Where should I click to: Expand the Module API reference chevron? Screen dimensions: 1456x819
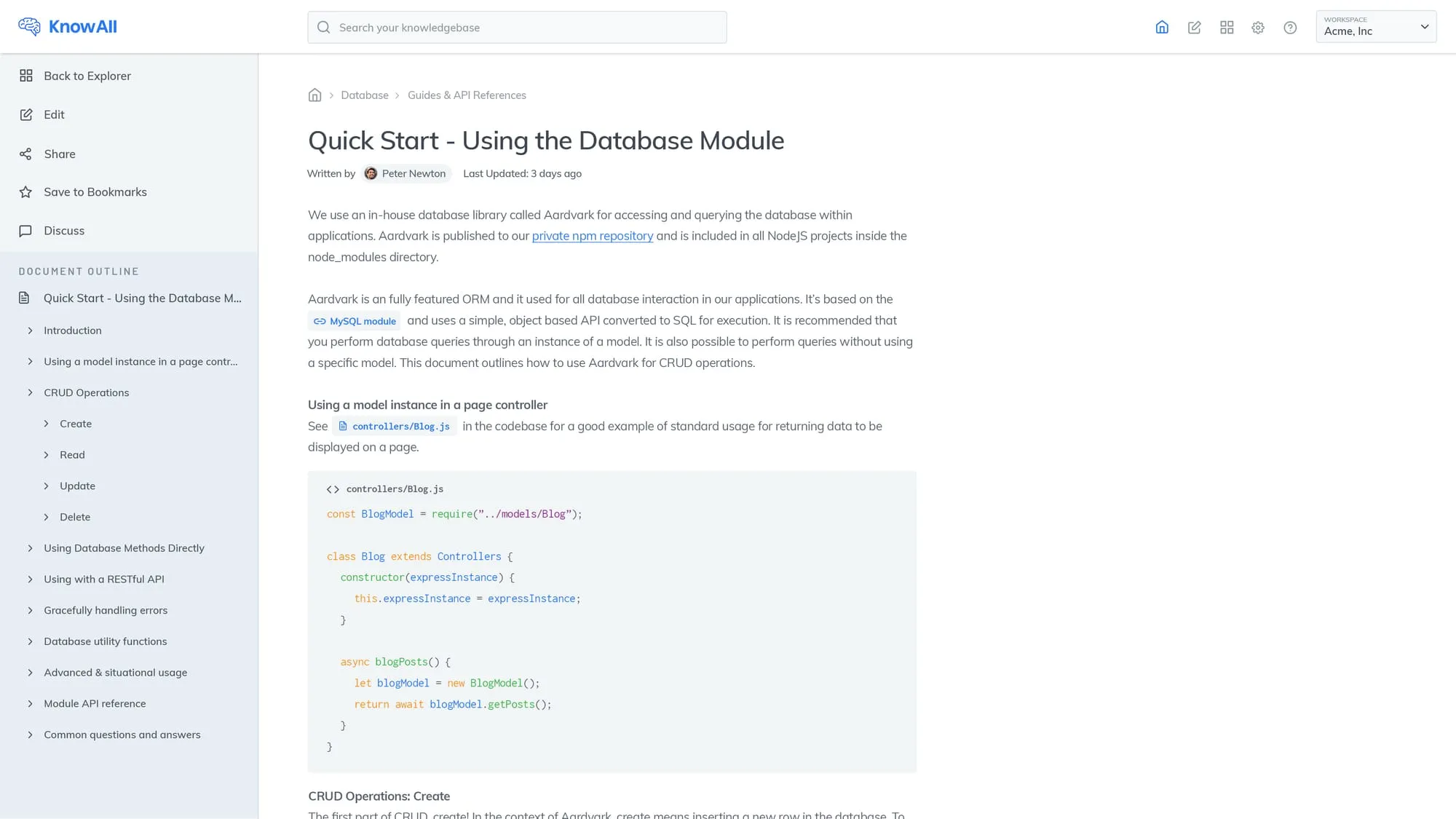point(30,703)
